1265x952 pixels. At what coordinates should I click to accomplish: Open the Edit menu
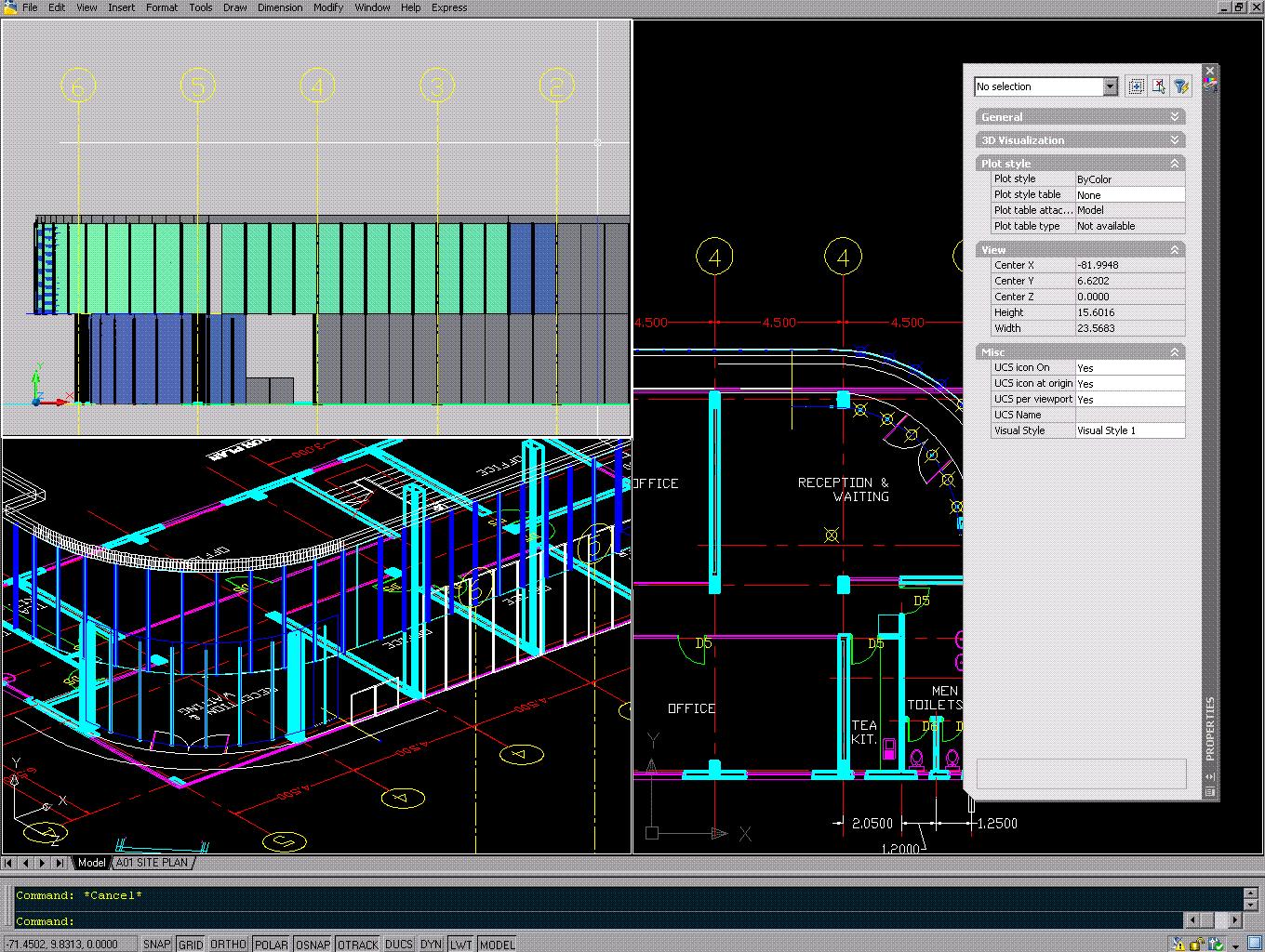pyautogui.click(x=57, y=7)
